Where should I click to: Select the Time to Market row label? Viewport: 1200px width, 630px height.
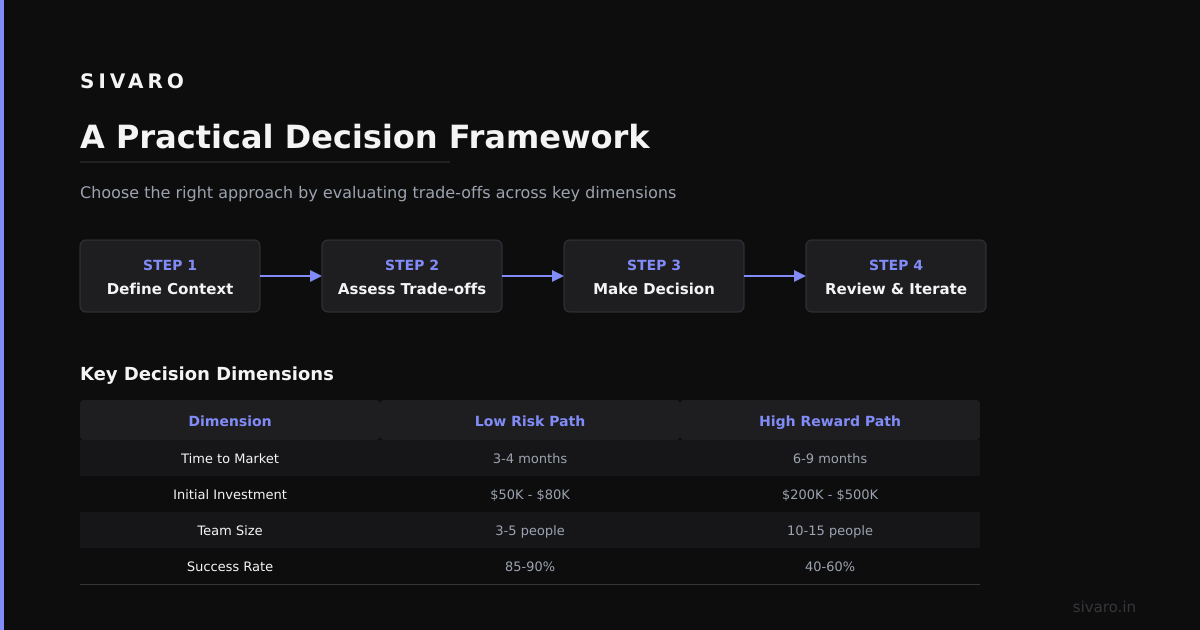point(230,458)
